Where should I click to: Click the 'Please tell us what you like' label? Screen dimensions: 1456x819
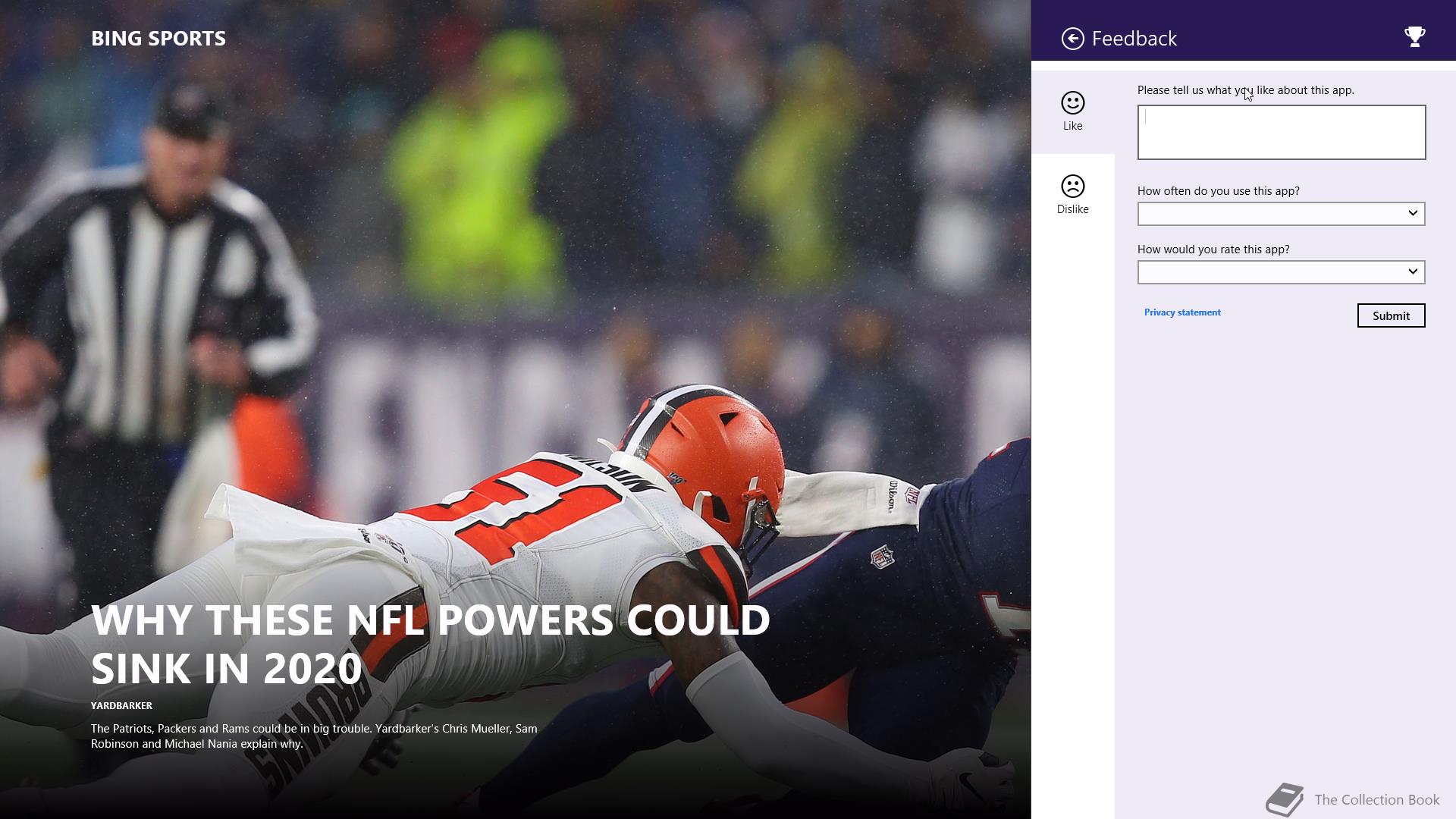1245,90
